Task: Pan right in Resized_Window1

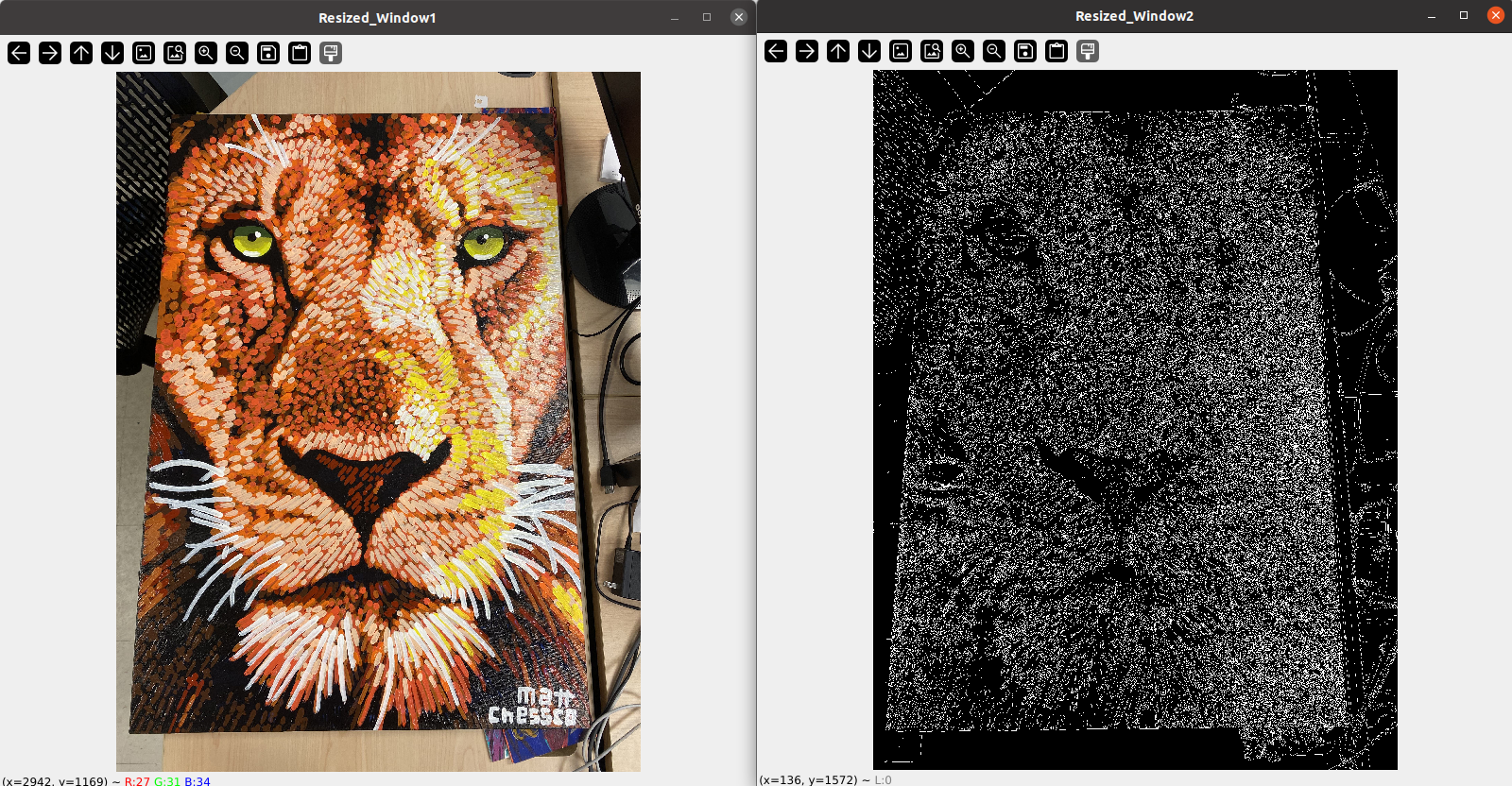Action: click(x=50, y=53)
